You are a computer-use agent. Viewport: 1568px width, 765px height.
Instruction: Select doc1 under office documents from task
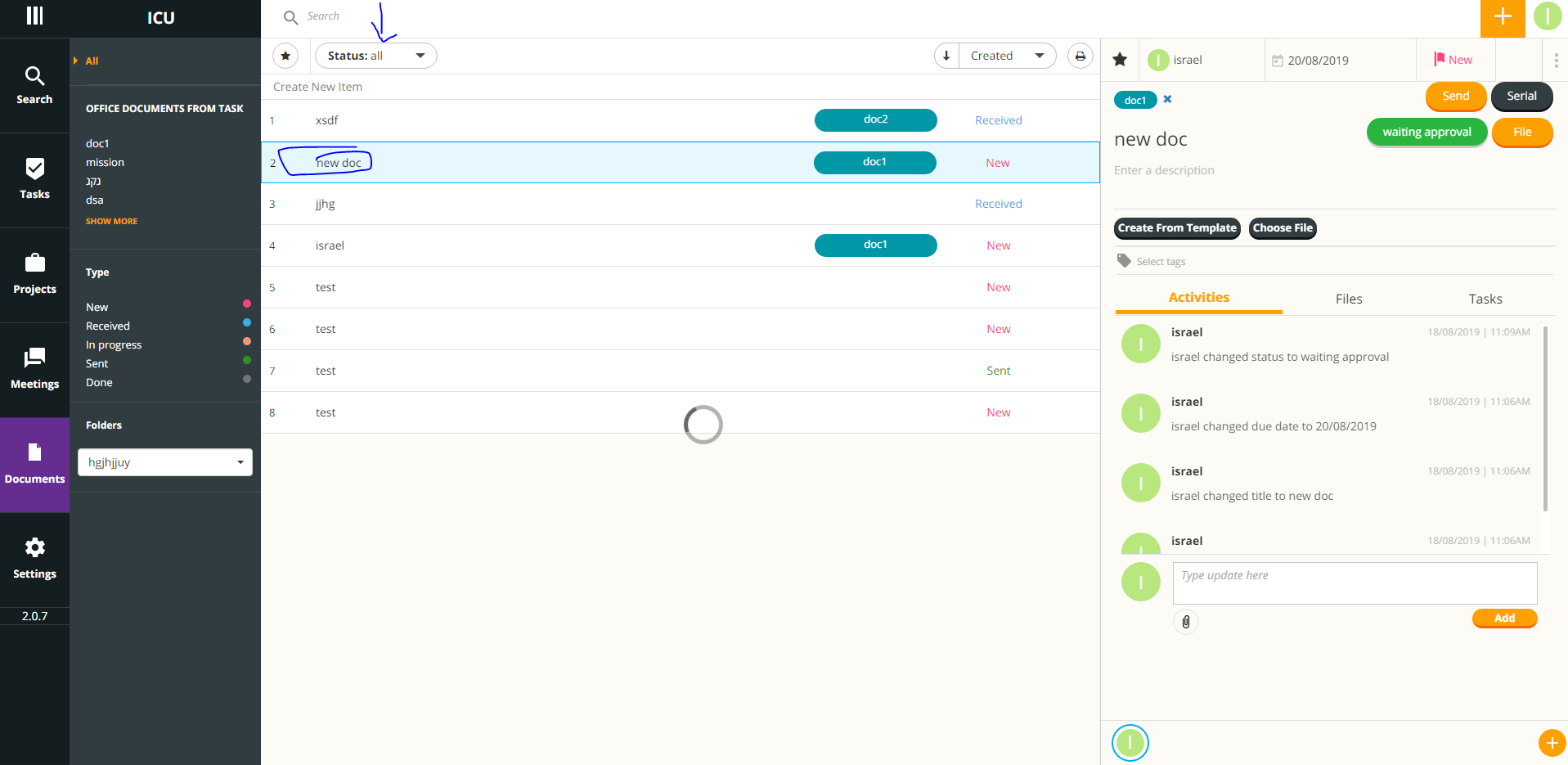coord(97,143)
